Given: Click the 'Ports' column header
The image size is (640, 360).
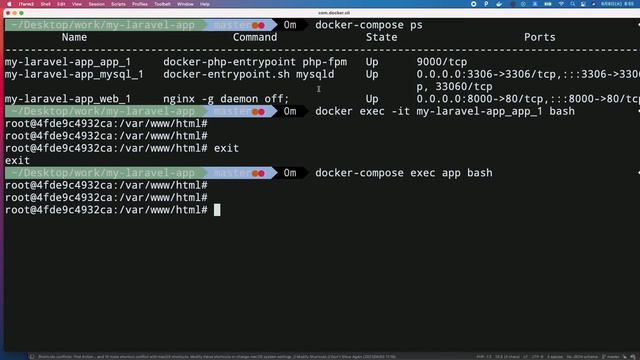Looking at the screenshot, I should pyautogui.click(x=540, y=37).
